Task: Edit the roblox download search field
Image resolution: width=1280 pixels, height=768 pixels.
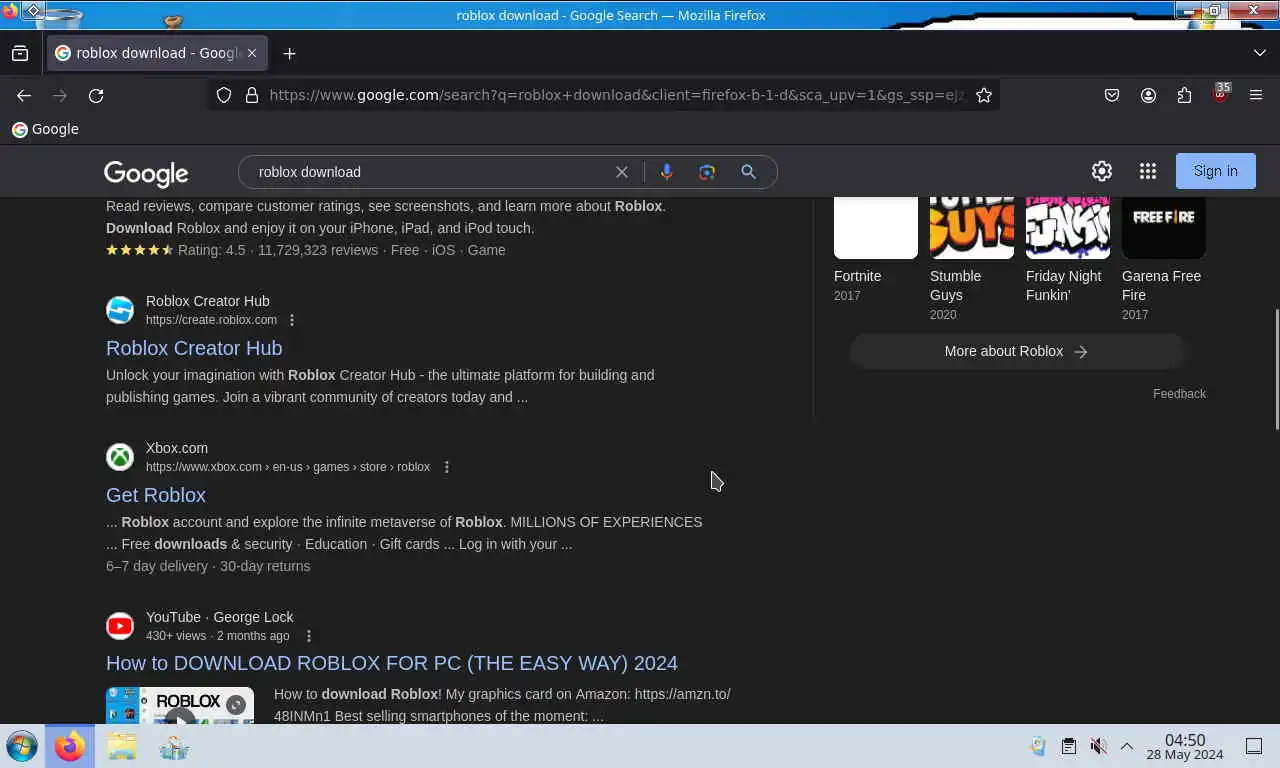Action: point(430,172)
